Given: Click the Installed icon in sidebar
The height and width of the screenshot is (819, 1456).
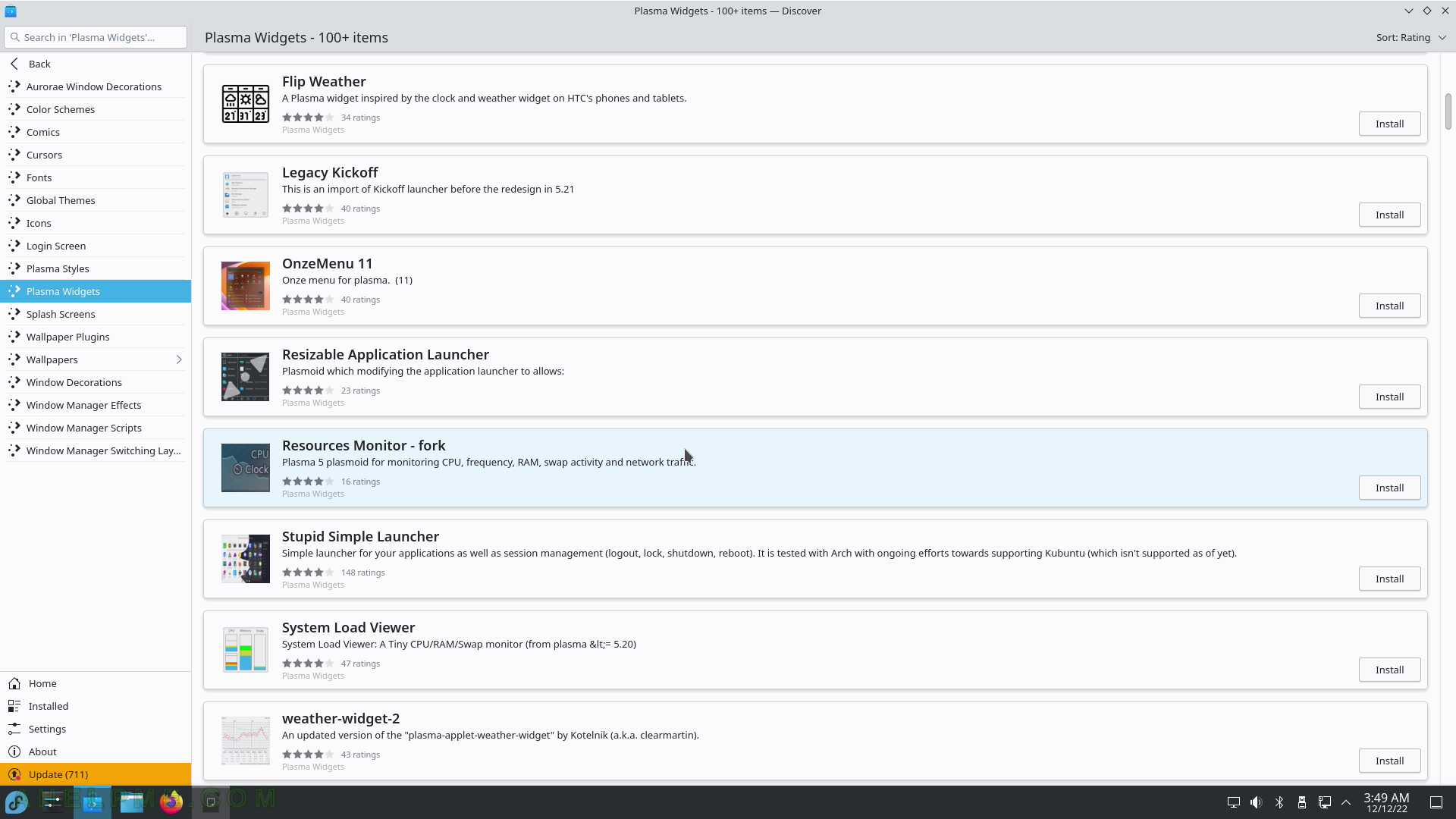Looking at the screenshot, I should (14, 706).
